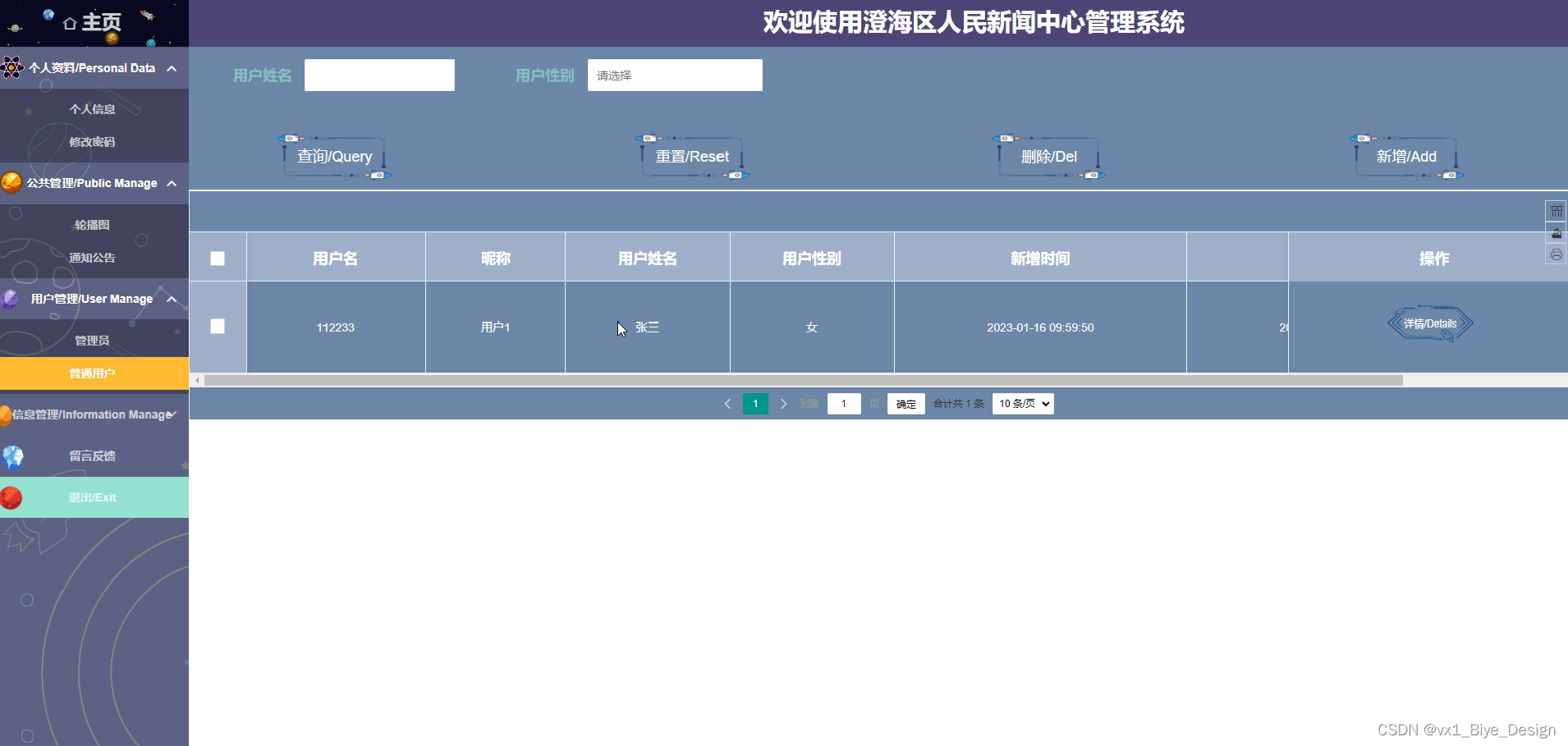
Task: Open 修改密码 menu item
Action: [93, 142]
